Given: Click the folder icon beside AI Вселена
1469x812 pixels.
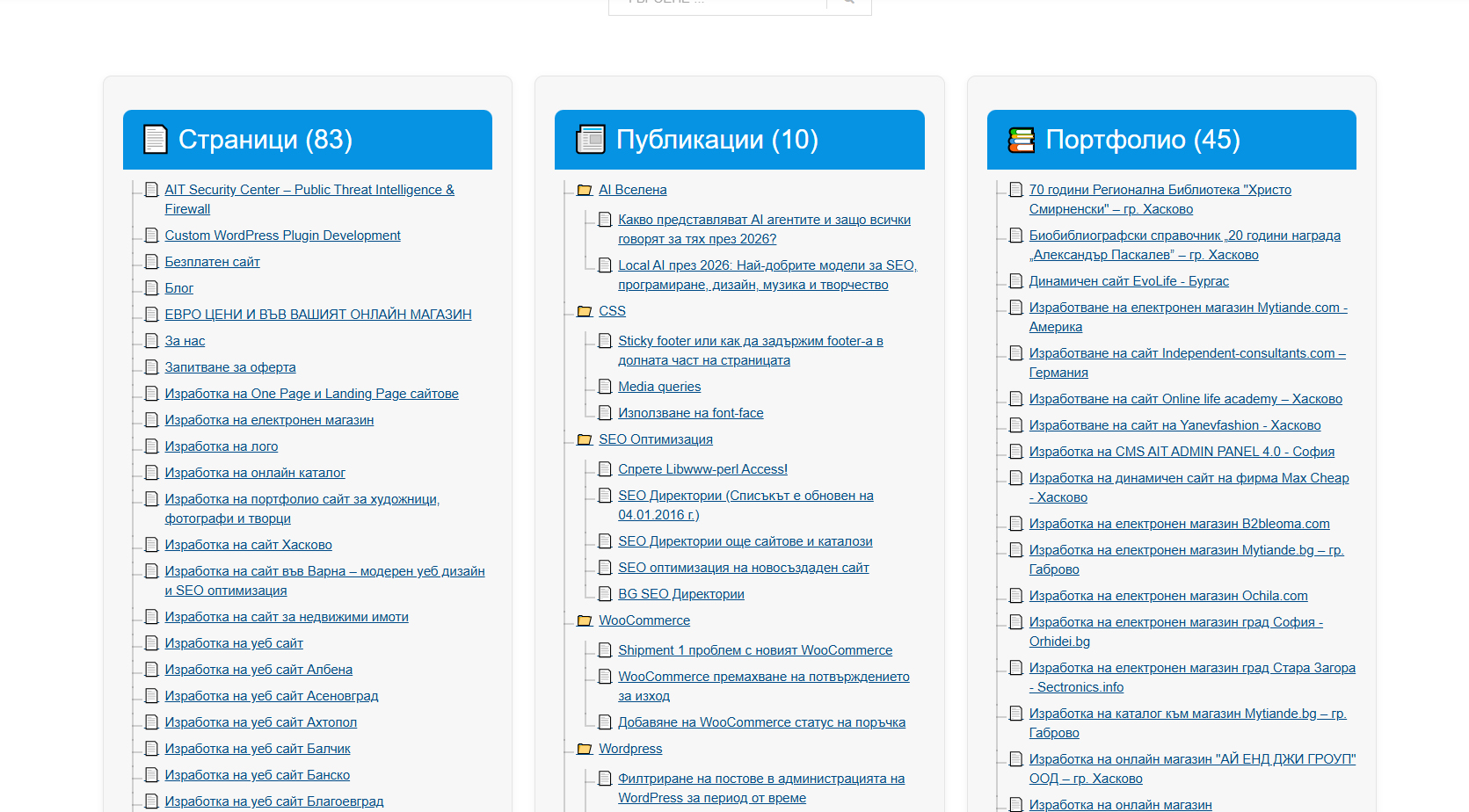Looking at the screenshot, I should tap(585, 190).
